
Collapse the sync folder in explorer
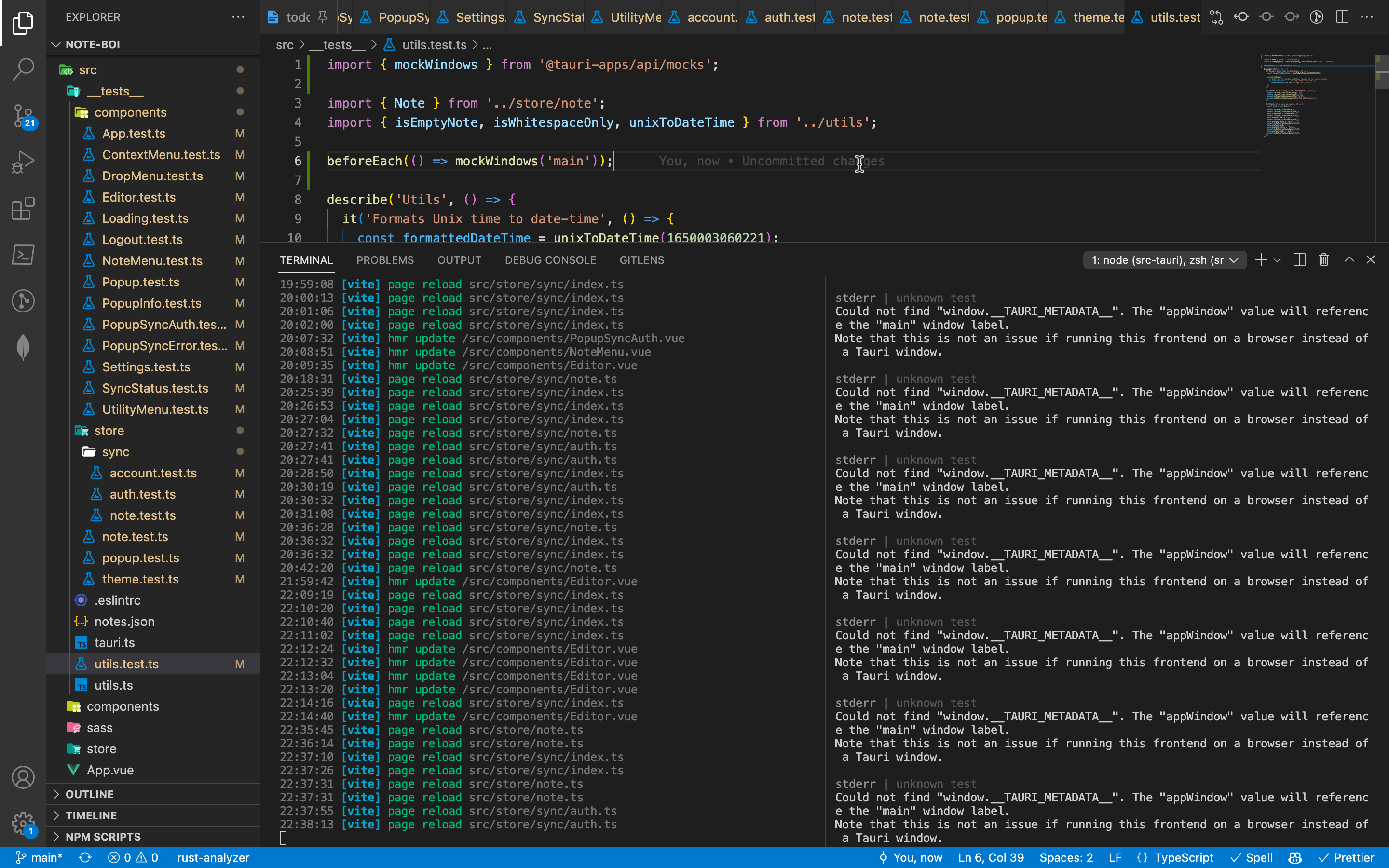pos(115,452)
